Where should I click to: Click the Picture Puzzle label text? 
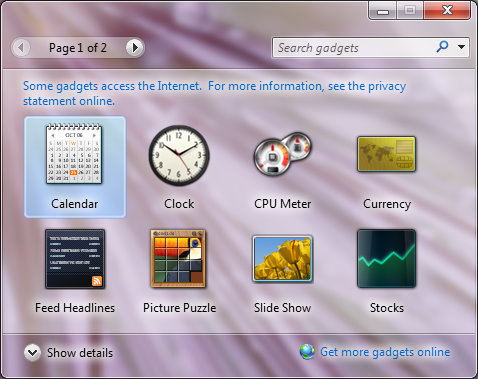[x=179, y=308]
